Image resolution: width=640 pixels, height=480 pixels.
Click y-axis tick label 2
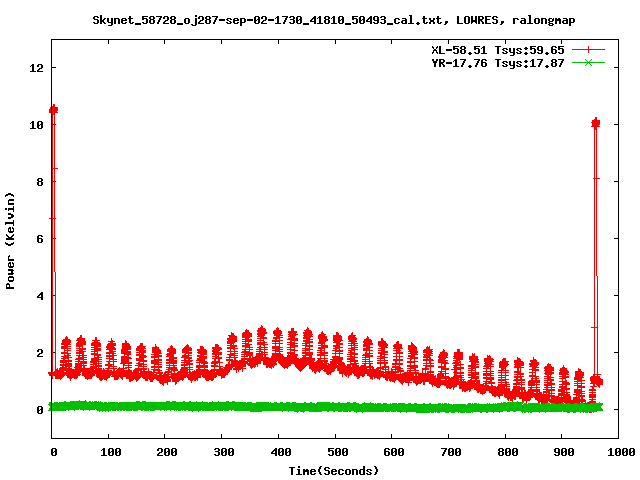(x=40, y=353)
